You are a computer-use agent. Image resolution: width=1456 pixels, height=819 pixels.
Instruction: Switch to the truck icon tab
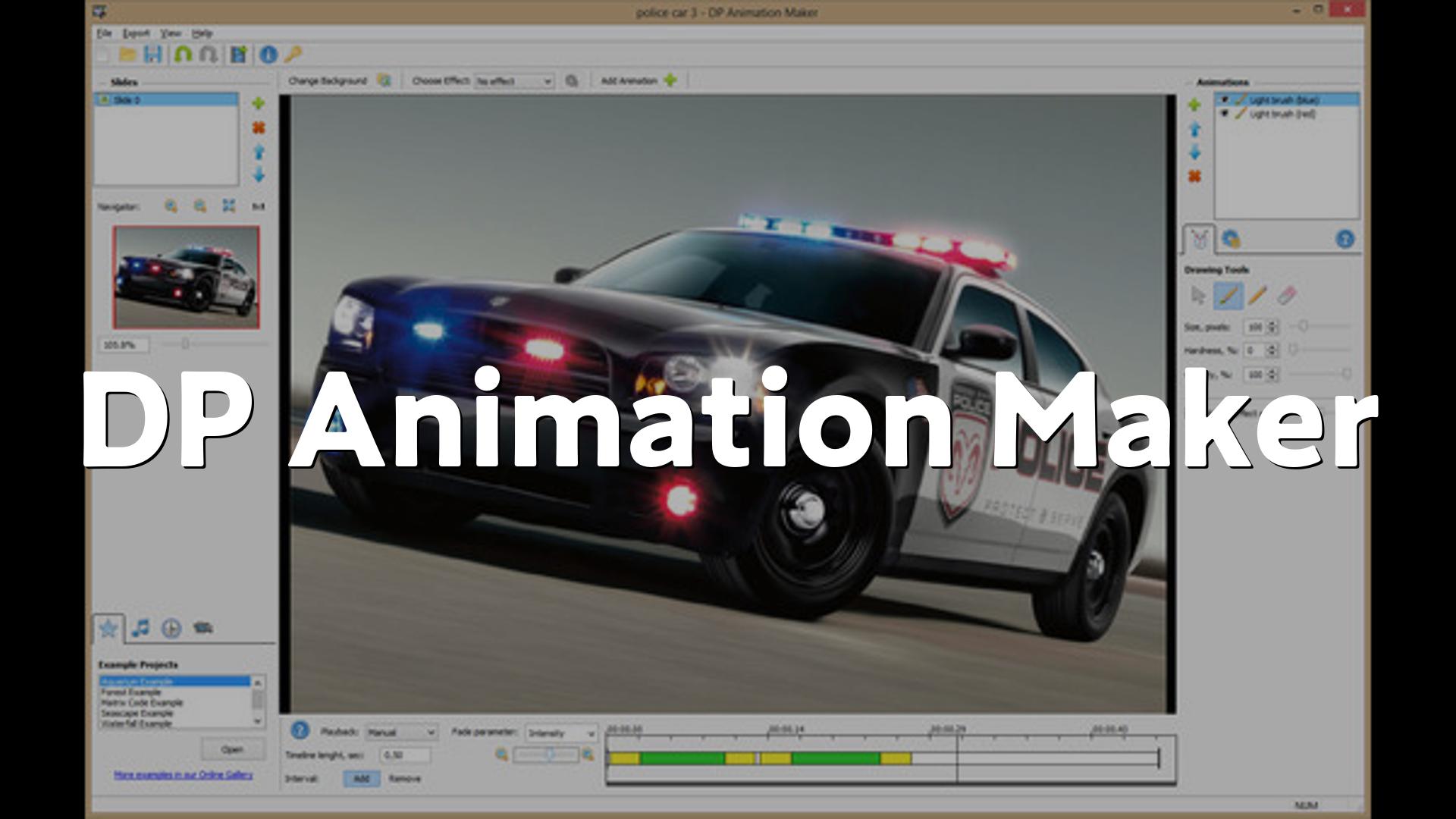202,628
